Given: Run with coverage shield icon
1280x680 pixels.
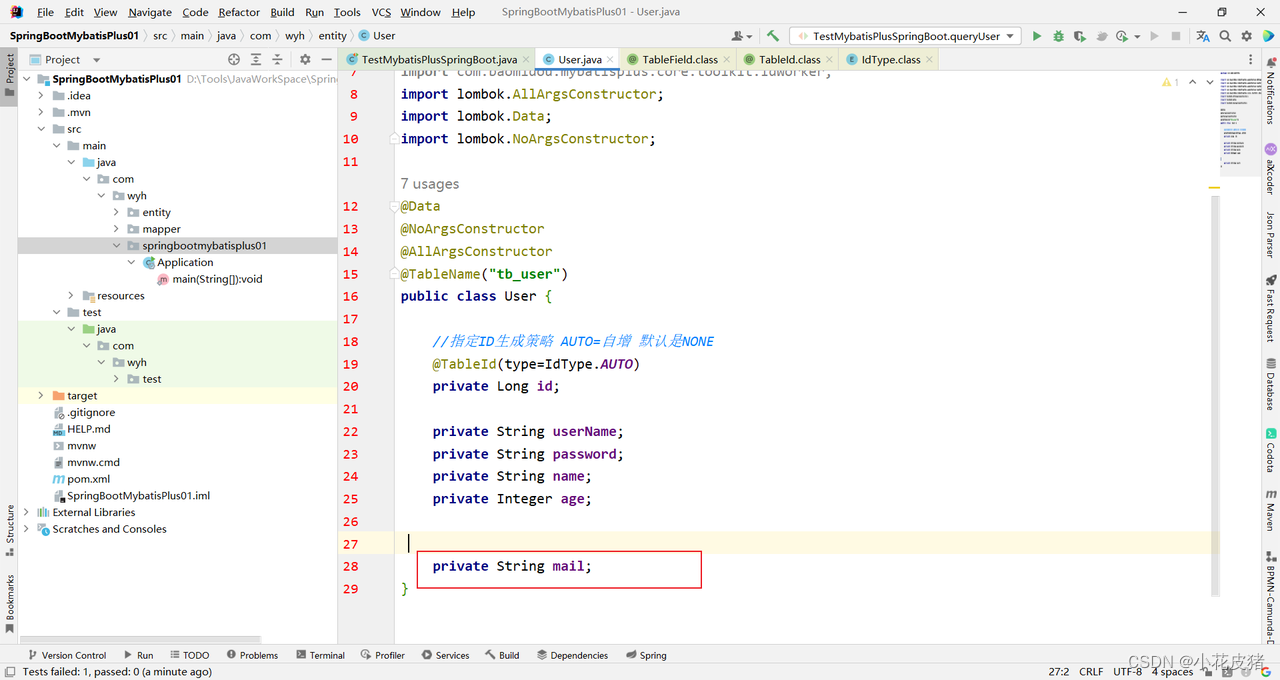Looking at the screenshot, I should point(1079,36).
